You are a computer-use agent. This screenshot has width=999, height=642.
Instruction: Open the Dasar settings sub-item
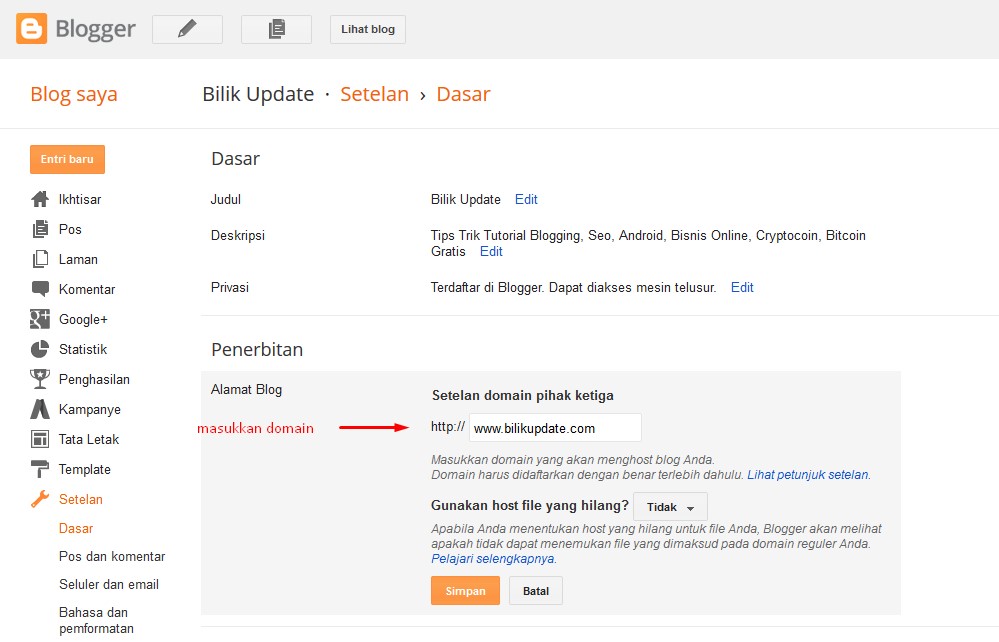click(76, 528)
